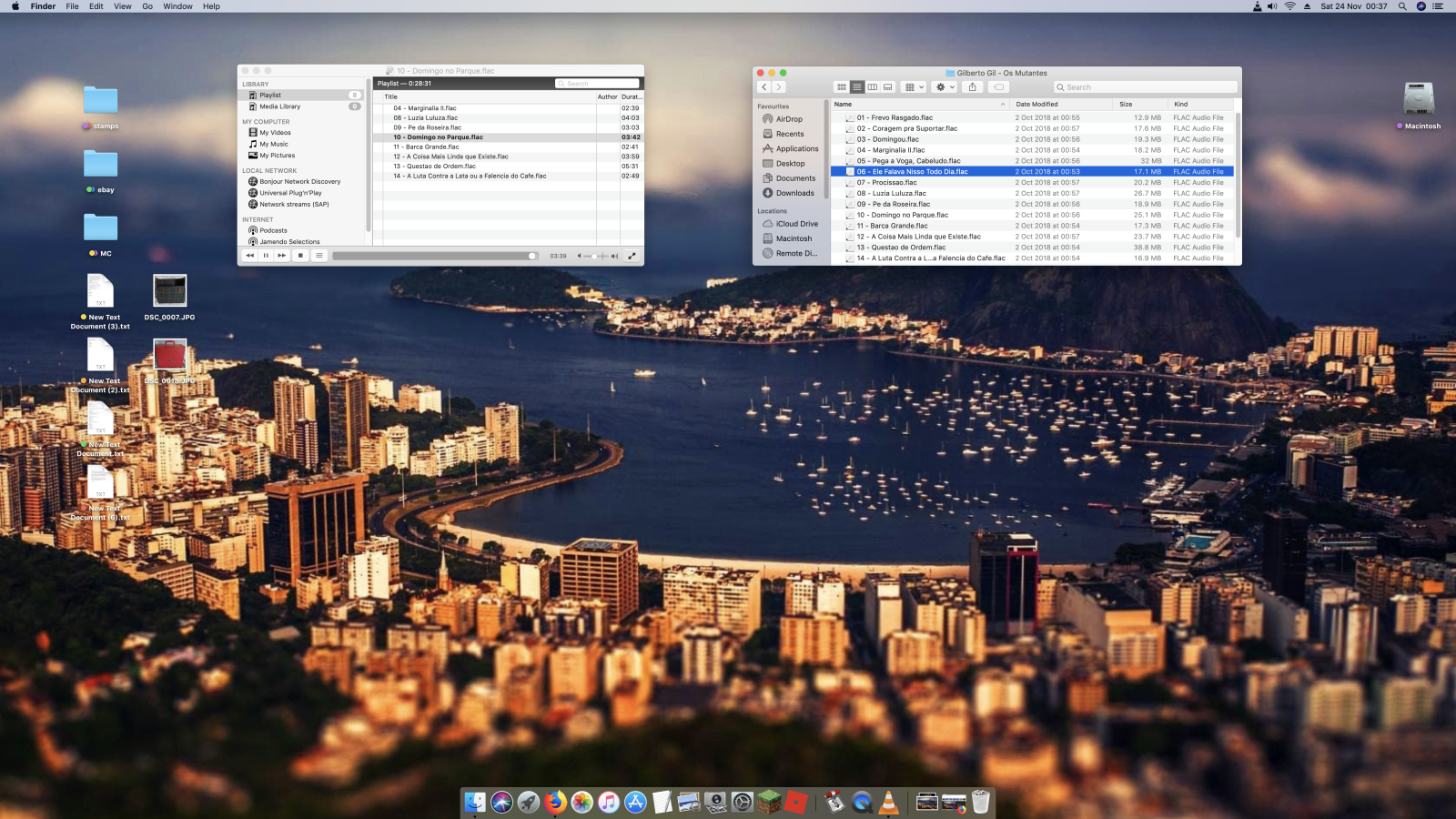Switch Finder to list view
This screenshot has width=1456, height=819.
coord(857,87)
